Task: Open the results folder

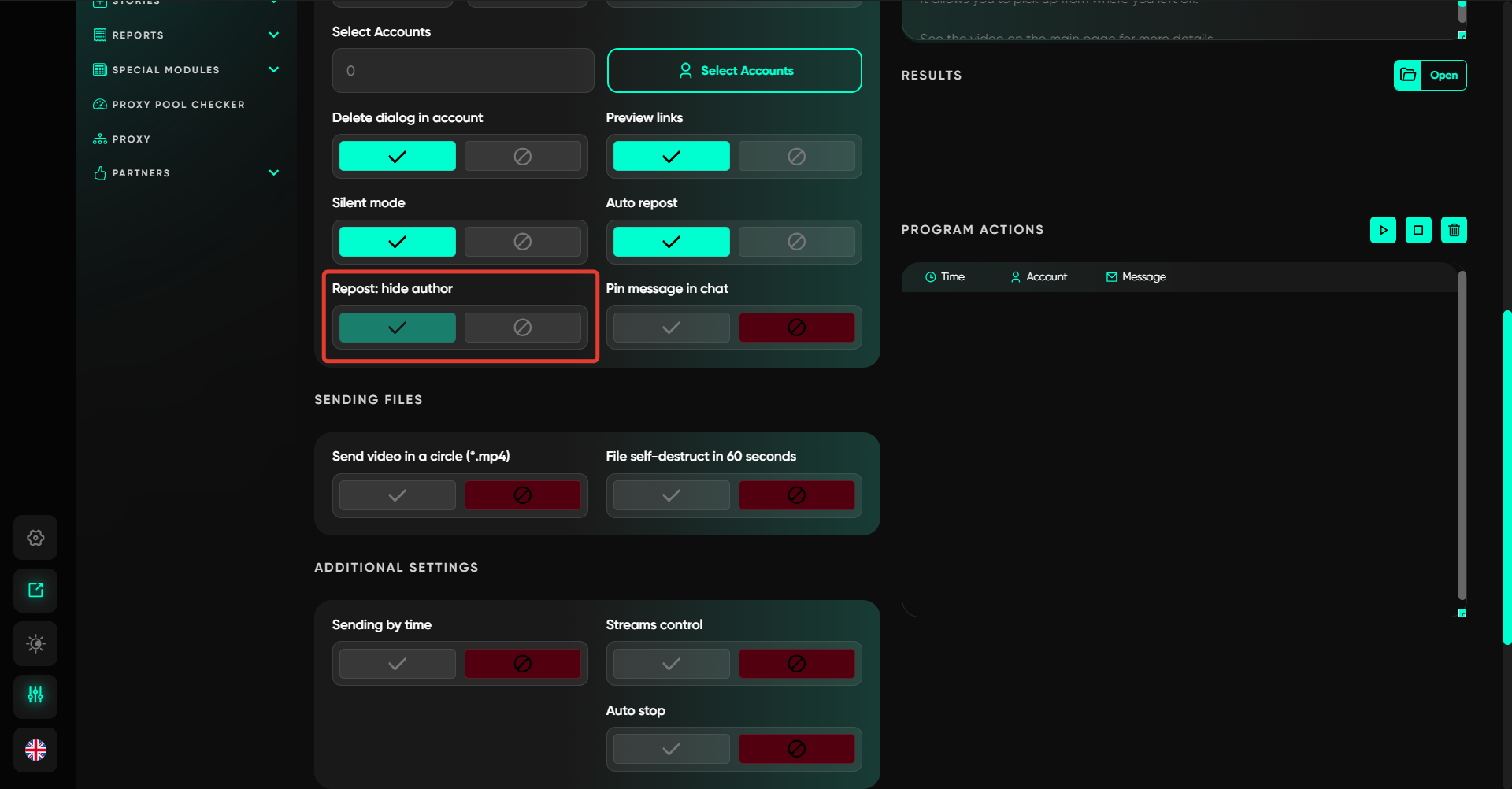Action: tap(1429, 76)
